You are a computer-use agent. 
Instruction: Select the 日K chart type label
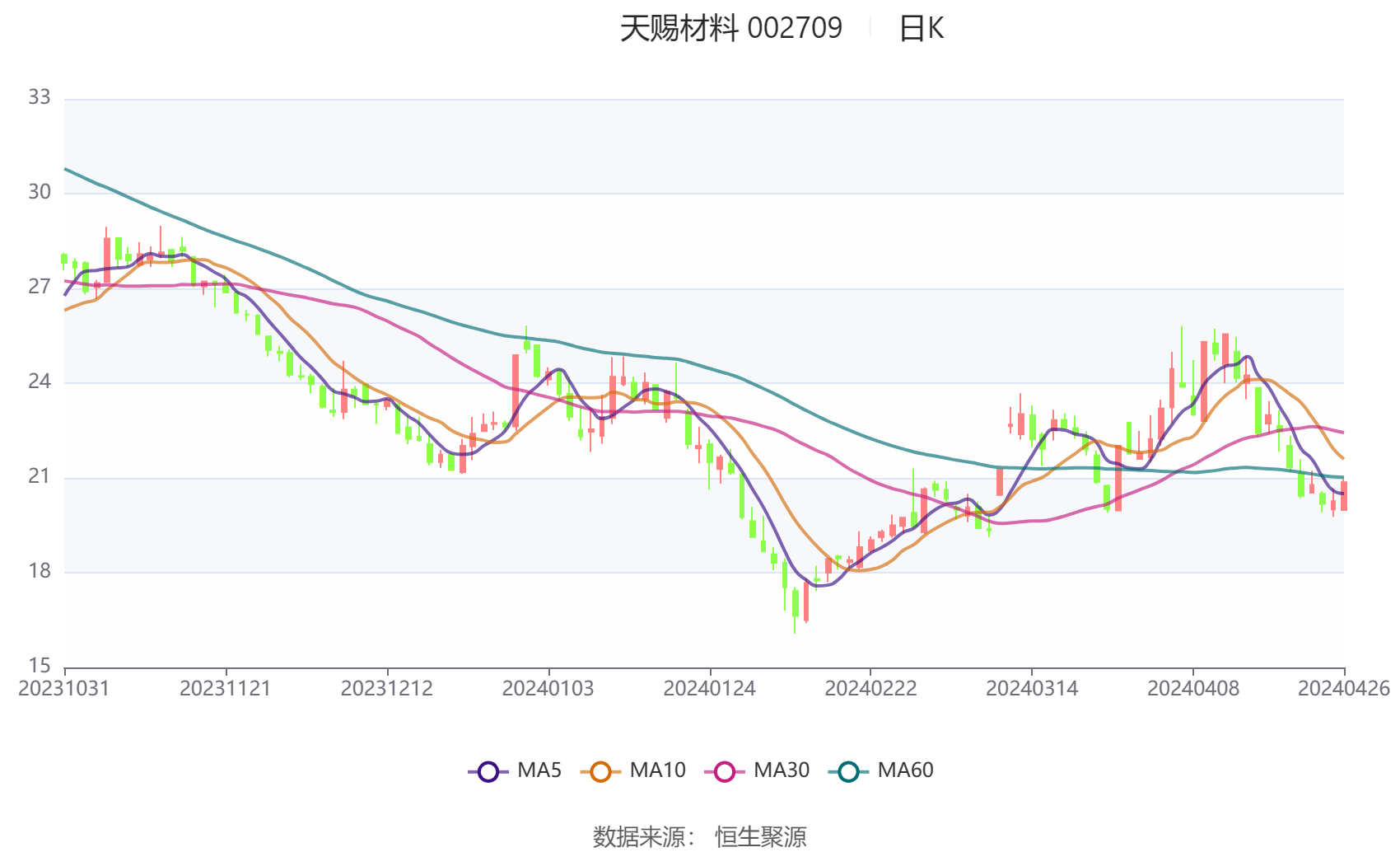[x=921, y=29]
